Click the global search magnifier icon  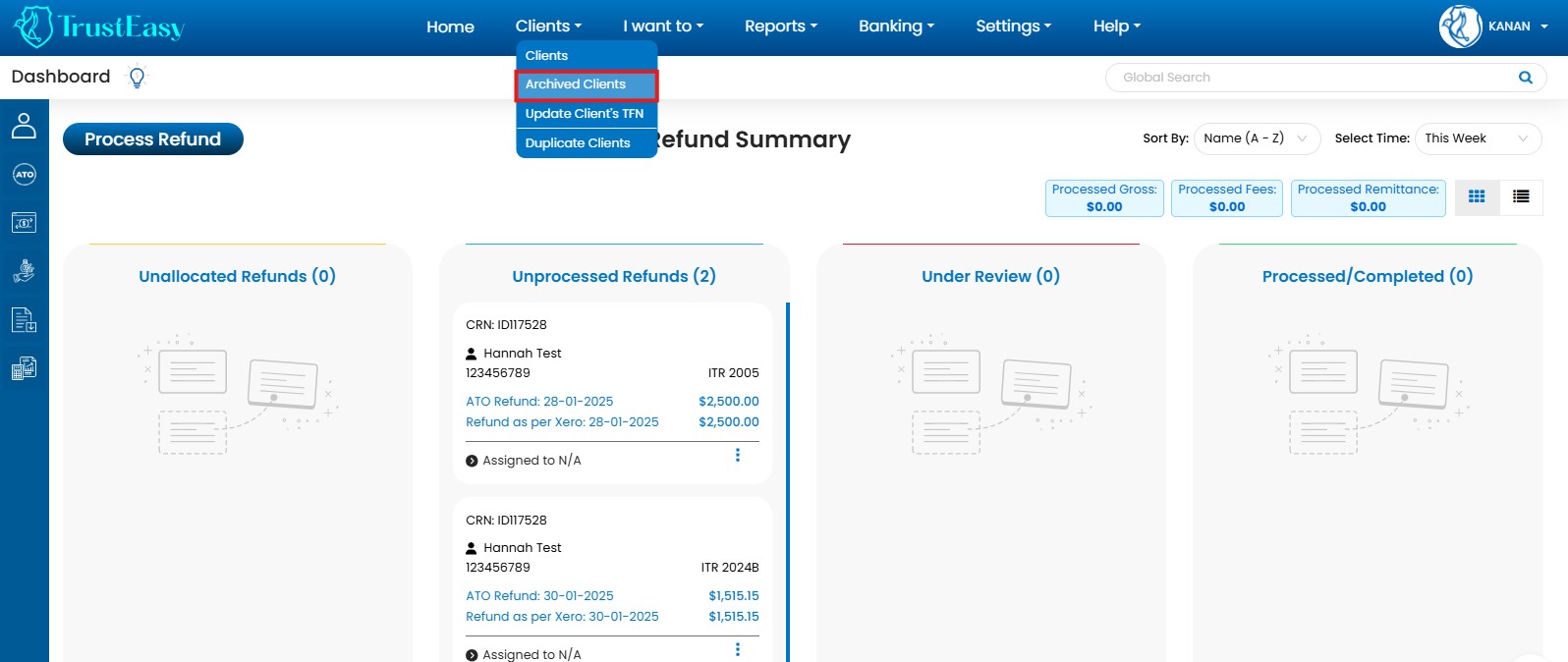pyautogui.click(x=1525, y=78)
